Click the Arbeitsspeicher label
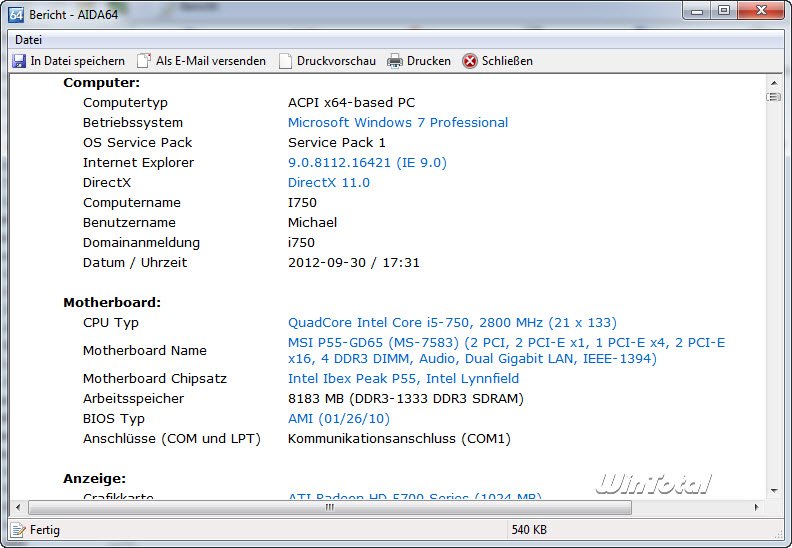This screenshot has height=548, width=792. (133, 399)
